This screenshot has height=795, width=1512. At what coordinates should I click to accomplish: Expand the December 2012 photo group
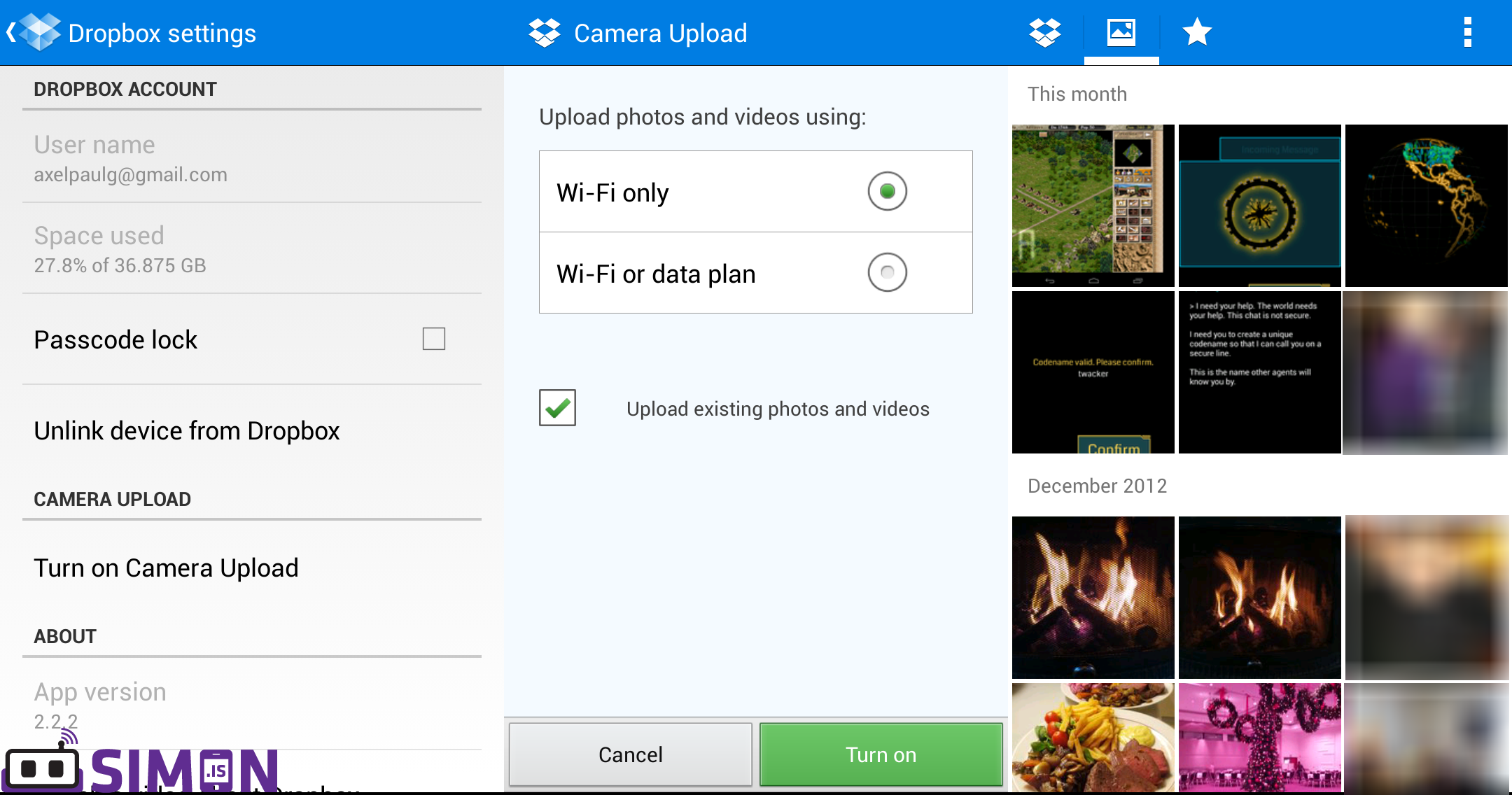tap(1097, 485)
